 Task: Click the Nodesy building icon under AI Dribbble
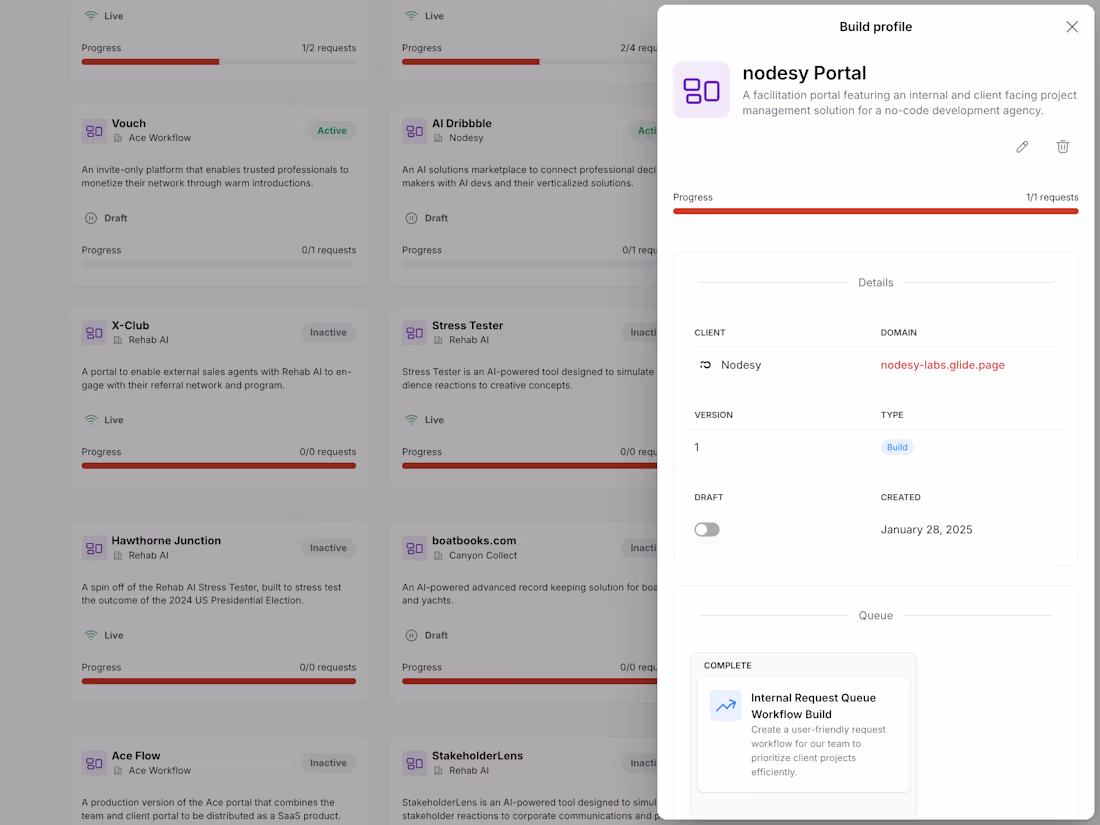[438, 138]
